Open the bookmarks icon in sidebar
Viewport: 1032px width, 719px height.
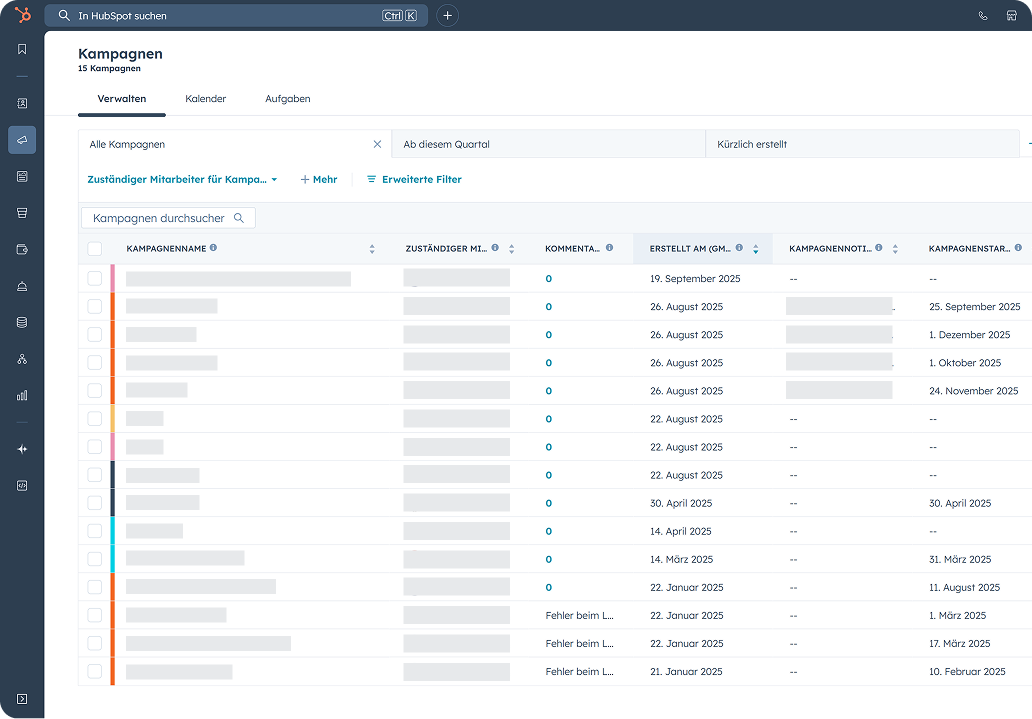coord(22,49)
